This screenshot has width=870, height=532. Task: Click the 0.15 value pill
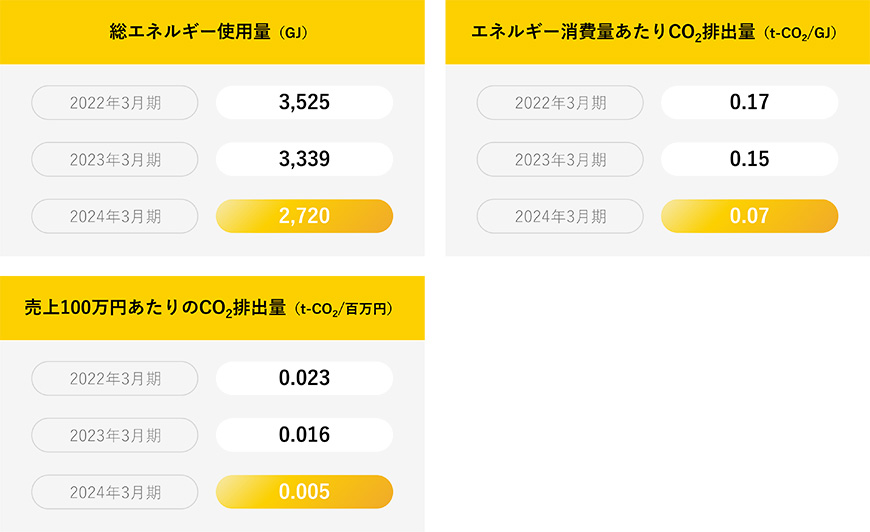click(750, 159)
